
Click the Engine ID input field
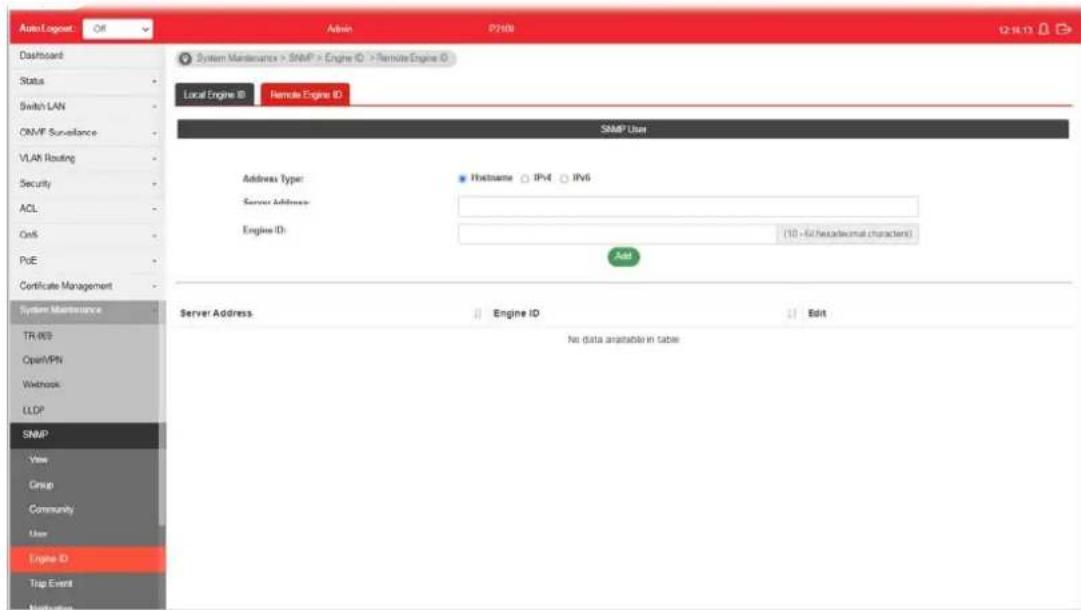(x=617, y=234)
